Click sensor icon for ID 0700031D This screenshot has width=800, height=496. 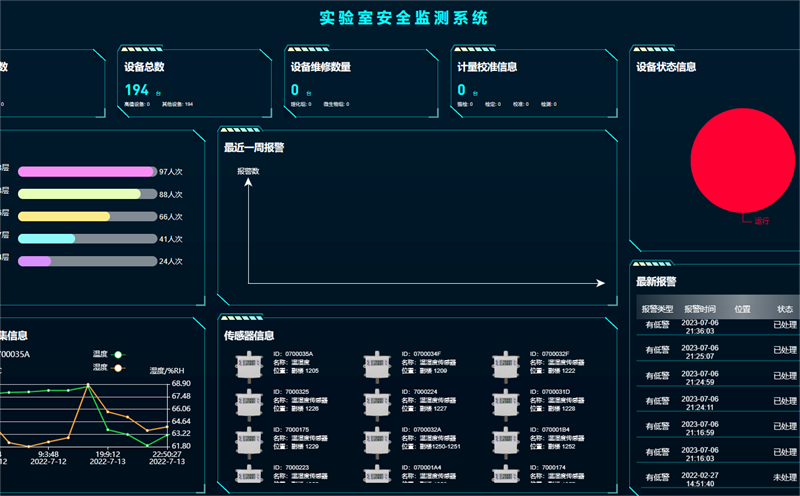coord(504,403)
